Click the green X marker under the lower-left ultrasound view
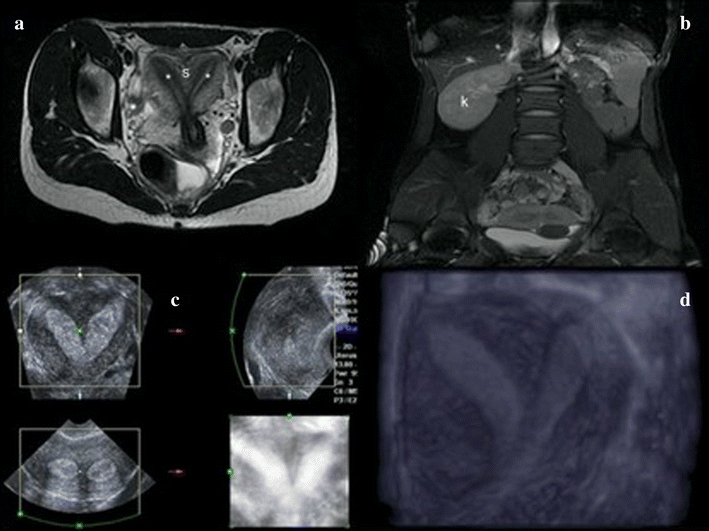This screenshot has width=709, height=531. tap(79, 525)
